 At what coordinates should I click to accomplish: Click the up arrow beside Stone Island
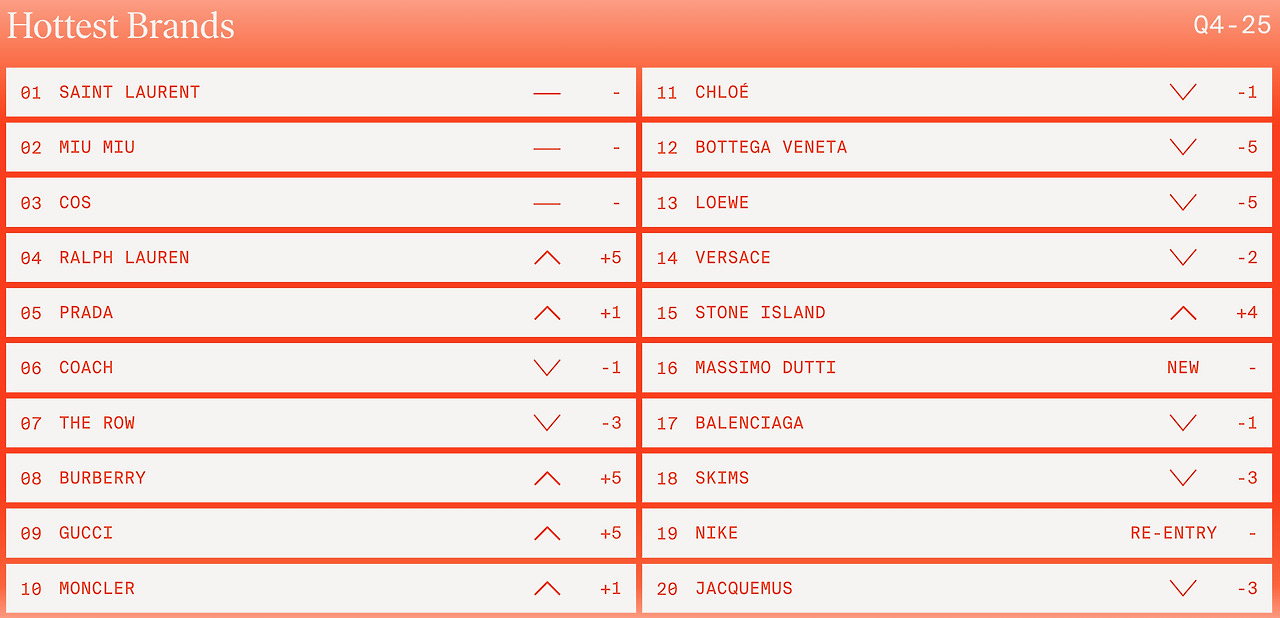(1183, 312)
